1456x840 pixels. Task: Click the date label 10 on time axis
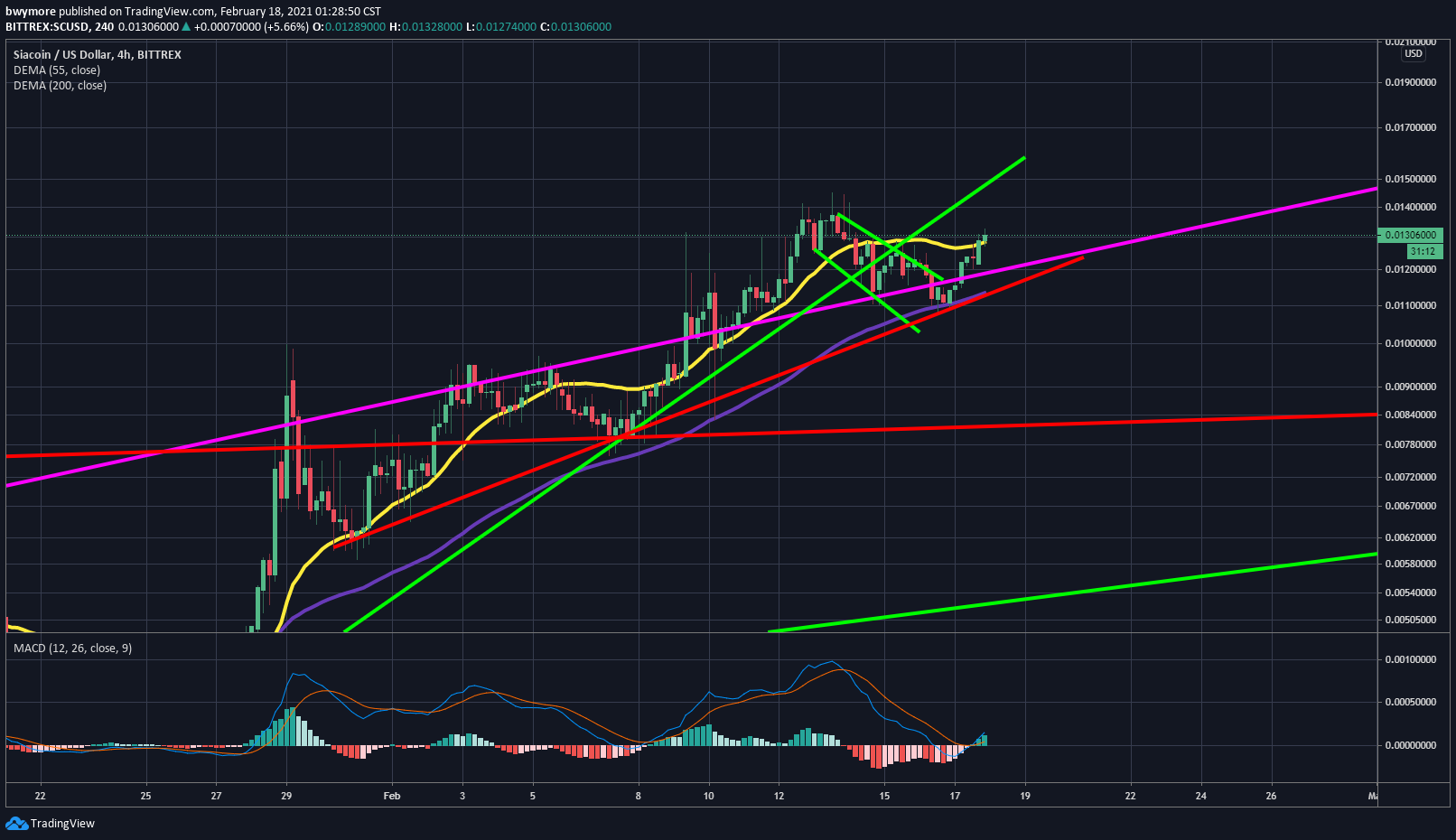(x=708, y=796)
